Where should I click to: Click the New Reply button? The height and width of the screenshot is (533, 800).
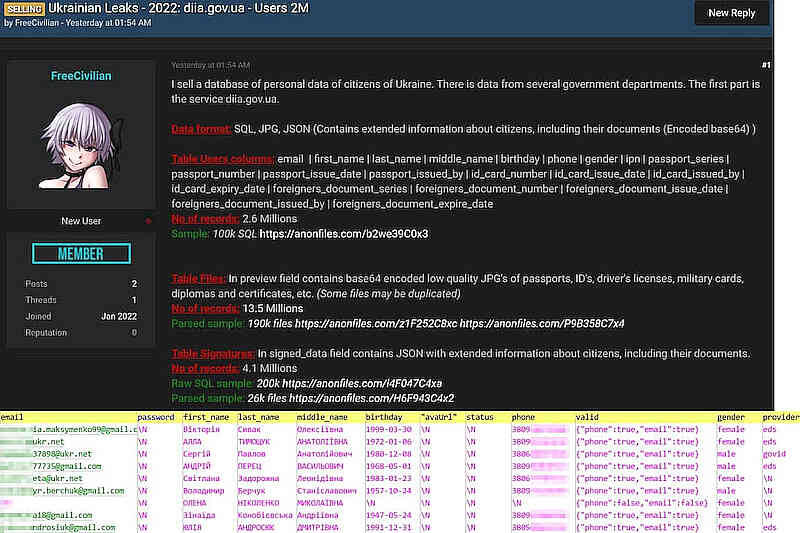pyautogui.click(x=732, y=13)
